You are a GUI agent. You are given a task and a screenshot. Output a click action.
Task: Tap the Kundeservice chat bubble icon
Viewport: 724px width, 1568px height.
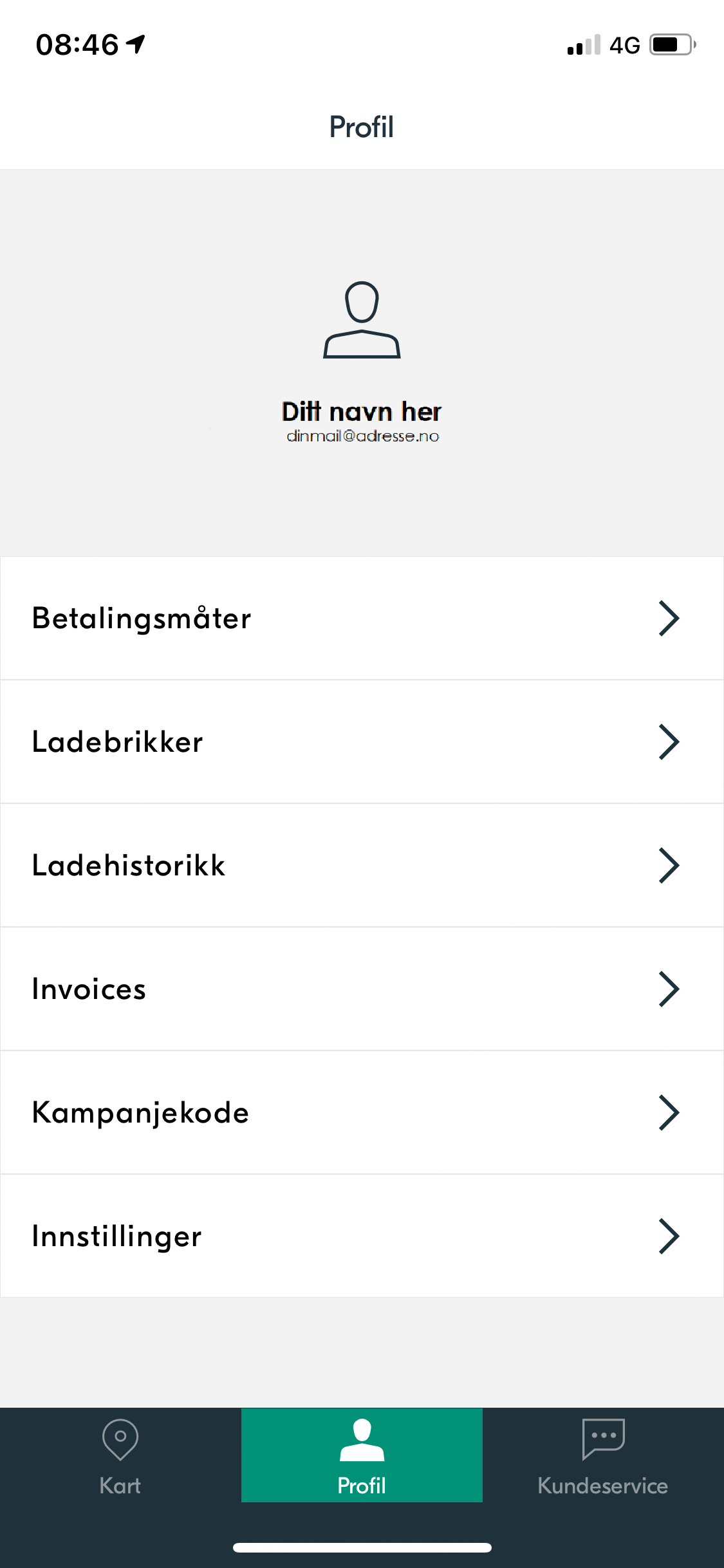pyautogui.click(x=603, y=1439)
